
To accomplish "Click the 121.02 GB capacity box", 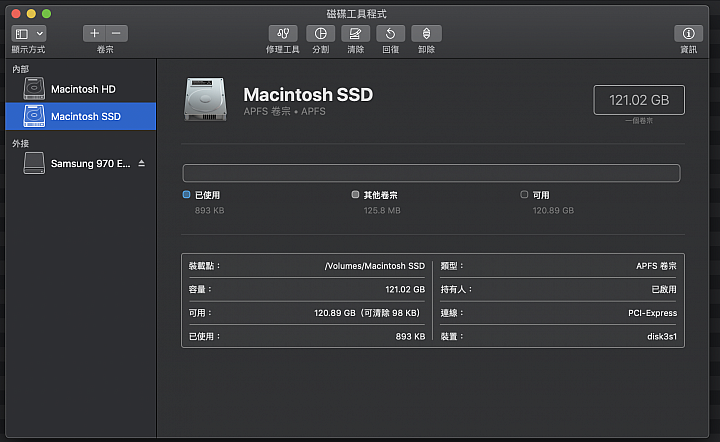I will pyautogui.click(x=639, y=100).
